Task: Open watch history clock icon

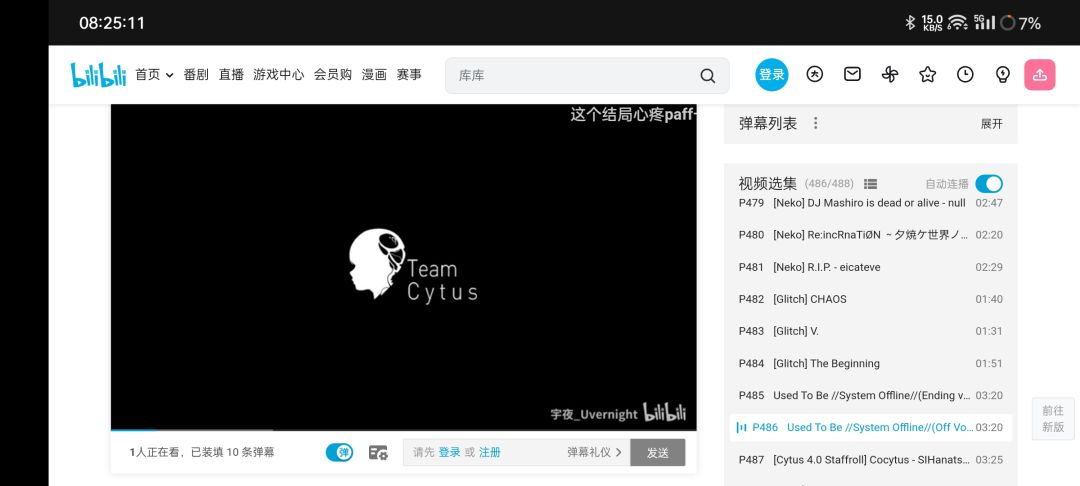Action: [x=965, y=74]
